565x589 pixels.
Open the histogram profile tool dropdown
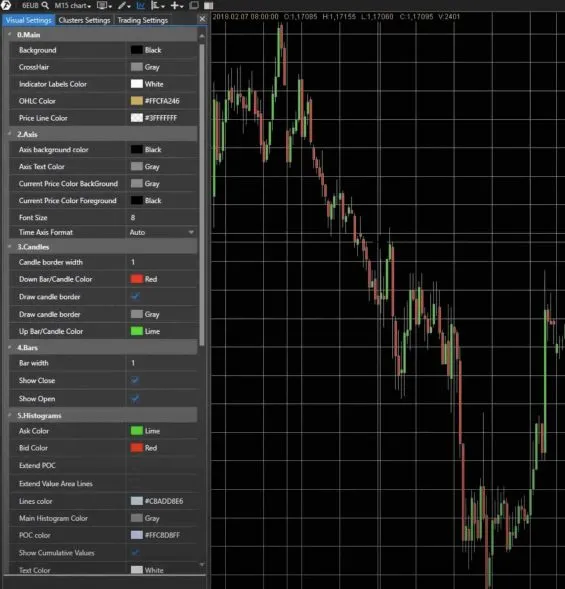[157, 6]
